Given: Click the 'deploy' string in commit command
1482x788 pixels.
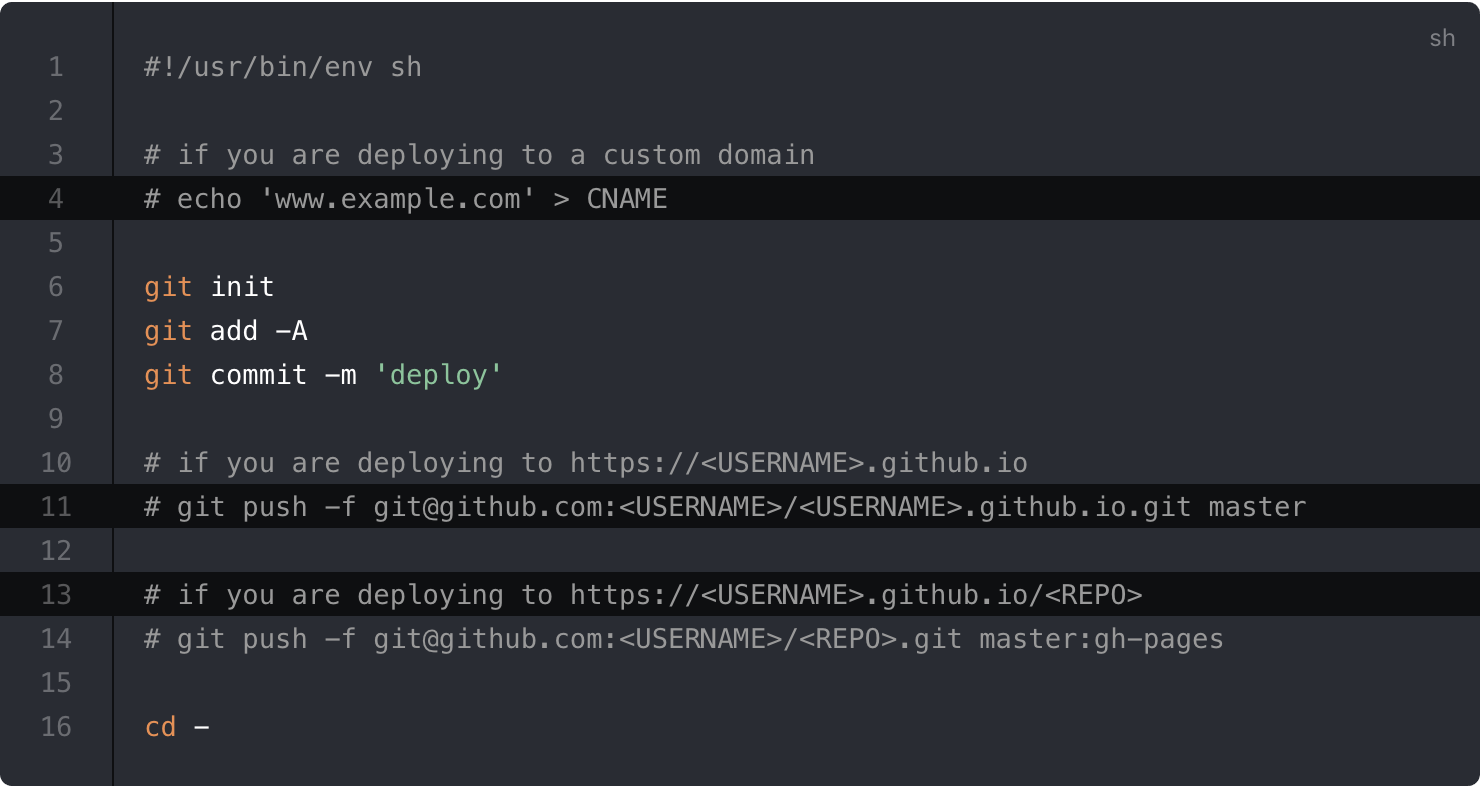Looking at the screenshot, I should [438, 375].
